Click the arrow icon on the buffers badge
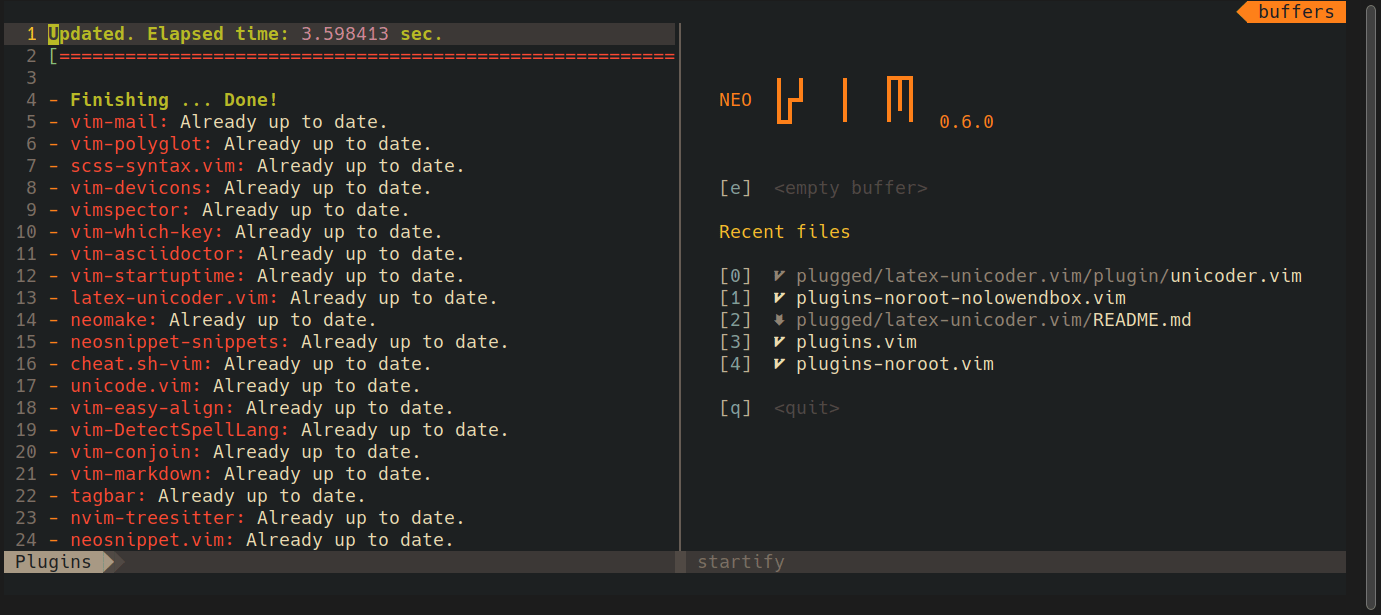 click(x=1243, y=12)
